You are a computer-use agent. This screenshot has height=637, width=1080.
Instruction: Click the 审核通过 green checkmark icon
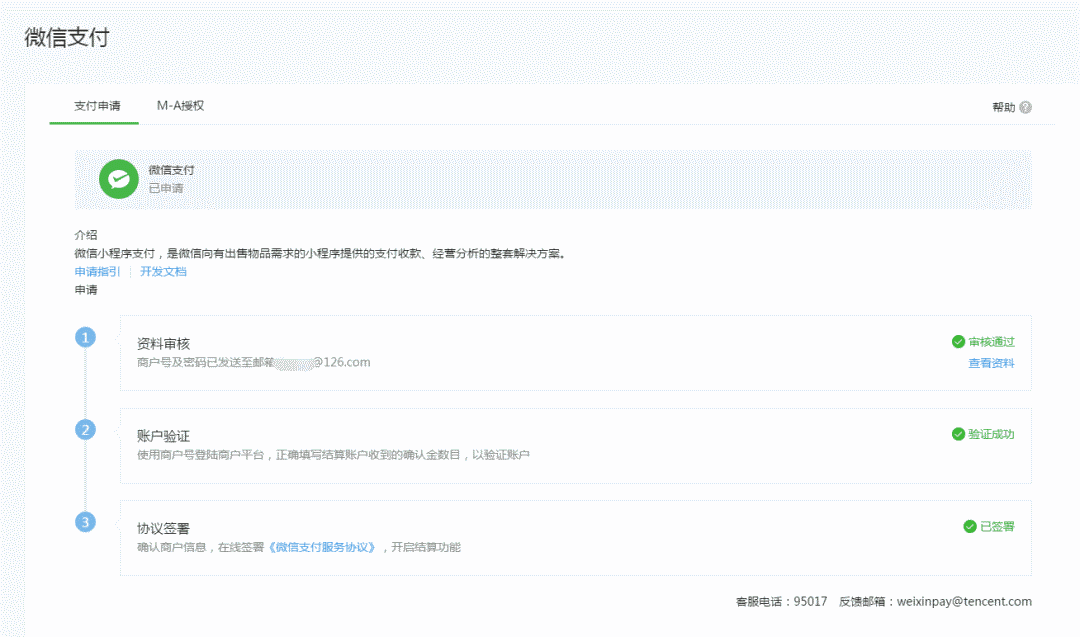point(958,342)
